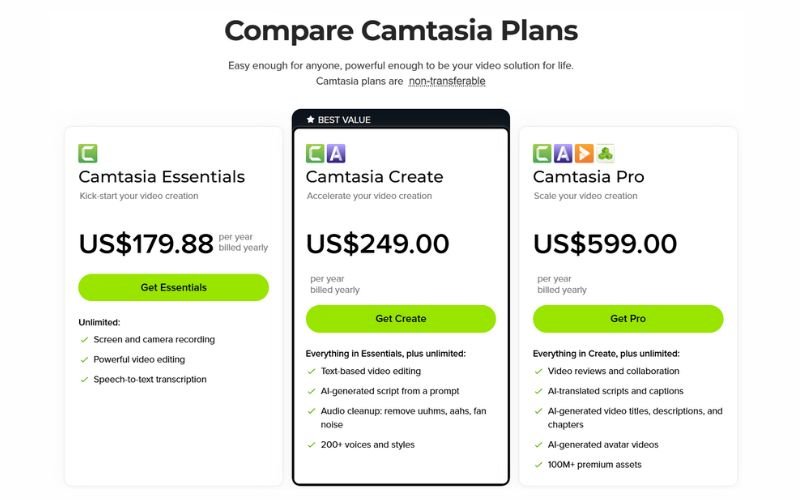This screenshot has height=500, width=800.
Task: Click the orange play icon in Camtasia Pro
Action: (x=583, y=154)
